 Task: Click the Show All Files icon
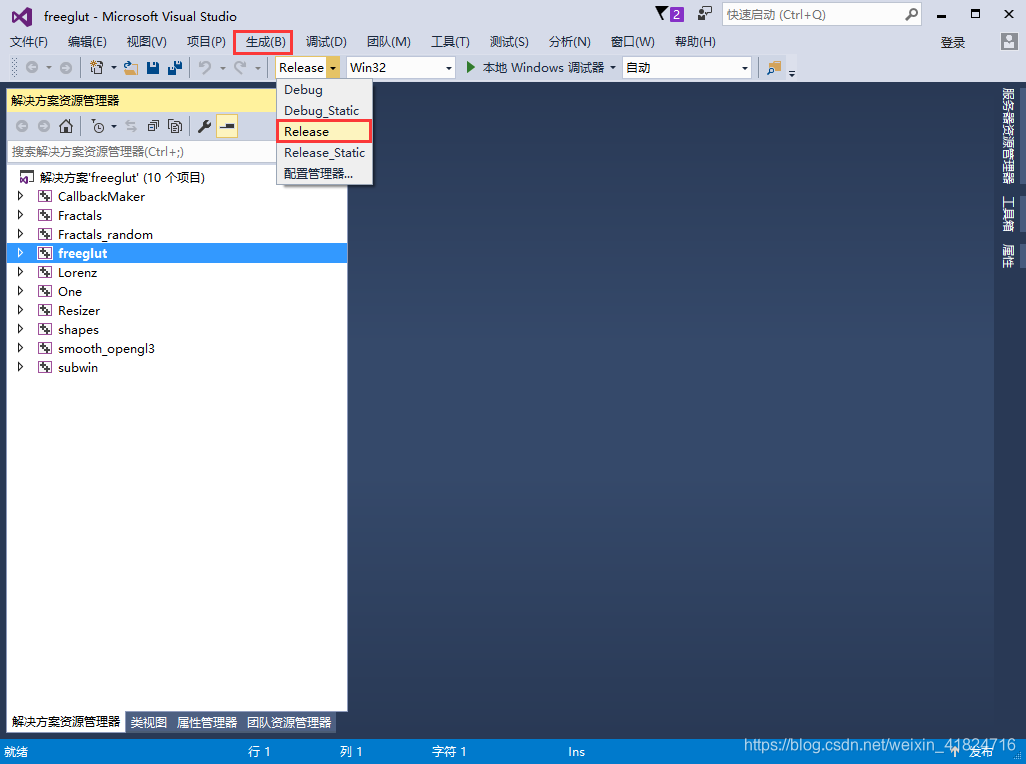pos(175,126)
